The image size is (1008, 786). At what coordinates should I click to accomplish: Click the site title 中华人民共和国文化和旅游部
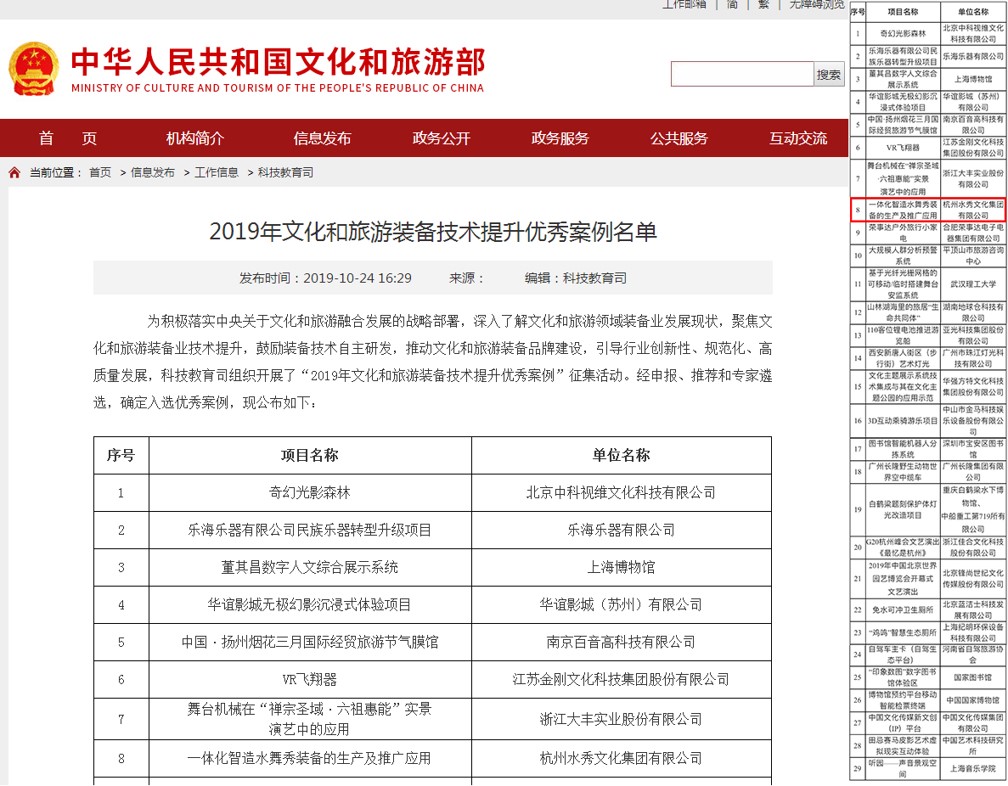[x=278, y=62]
